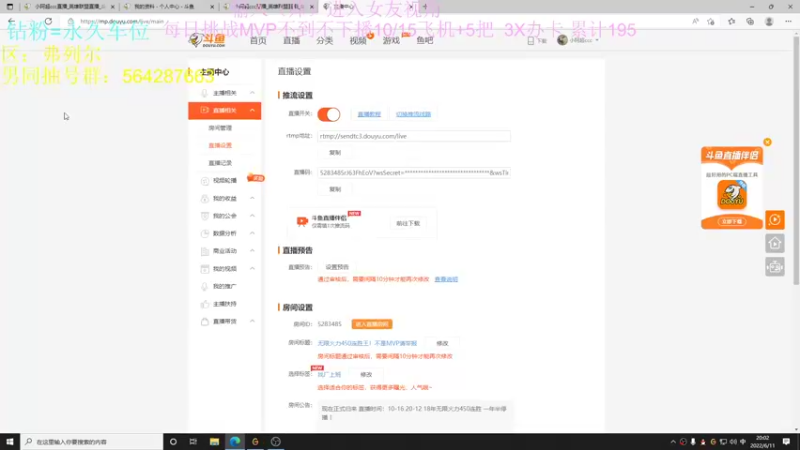Click the 切换推流线路 link beside live switch
The width and height of the screenshot is (800, 450).
click(413, 114)
